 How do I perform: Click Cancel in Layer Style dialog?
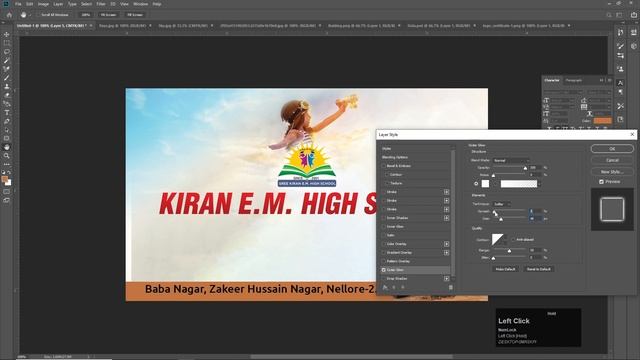coord(612,160)
